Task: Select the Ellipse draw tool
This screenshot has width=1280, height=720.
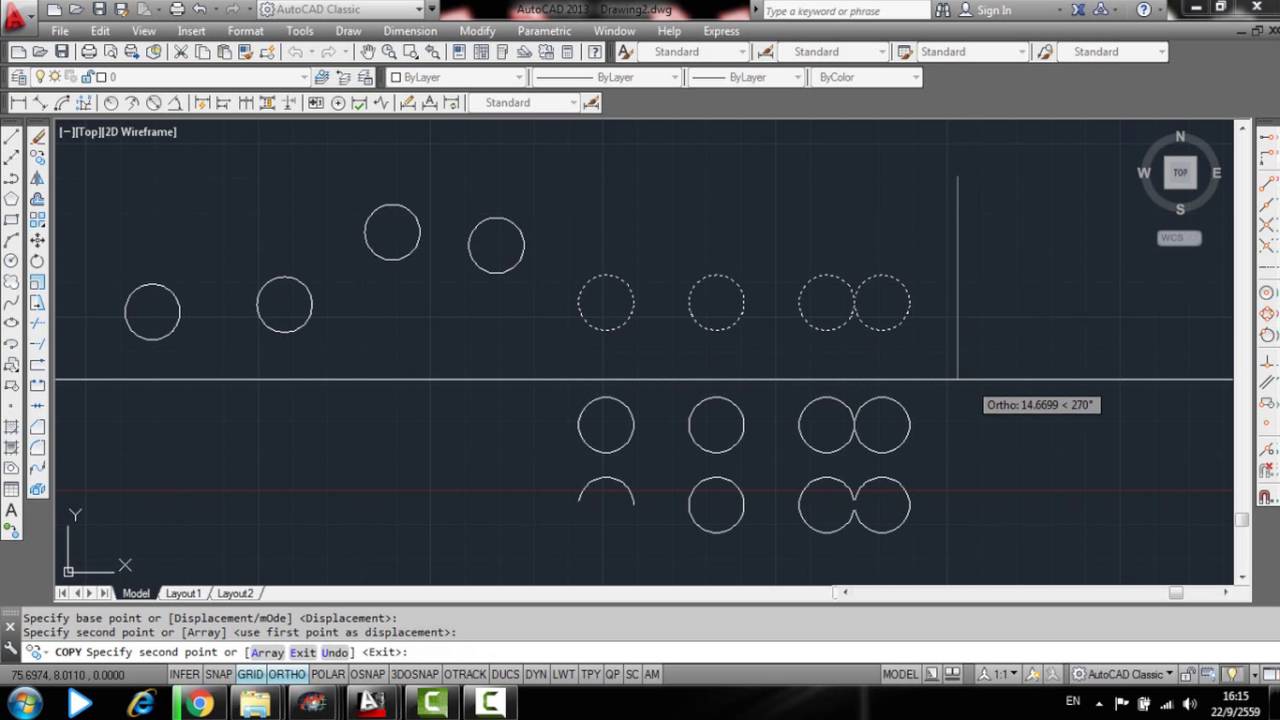Action: click(12, 323)
